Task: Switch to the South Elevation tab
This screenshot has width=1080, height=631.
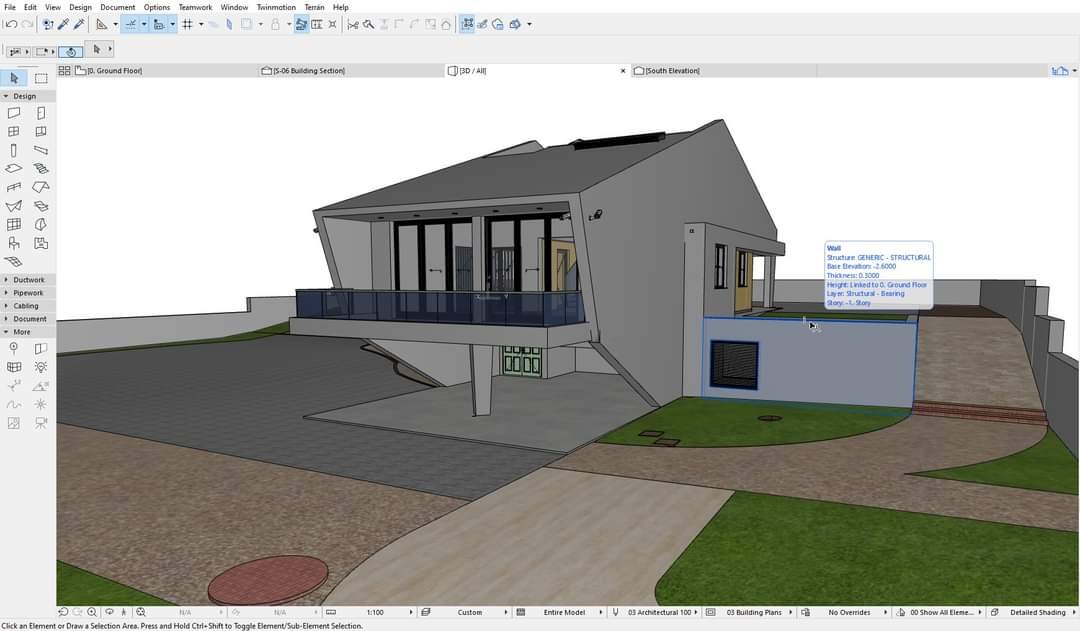Action: (x=672, y=71)
